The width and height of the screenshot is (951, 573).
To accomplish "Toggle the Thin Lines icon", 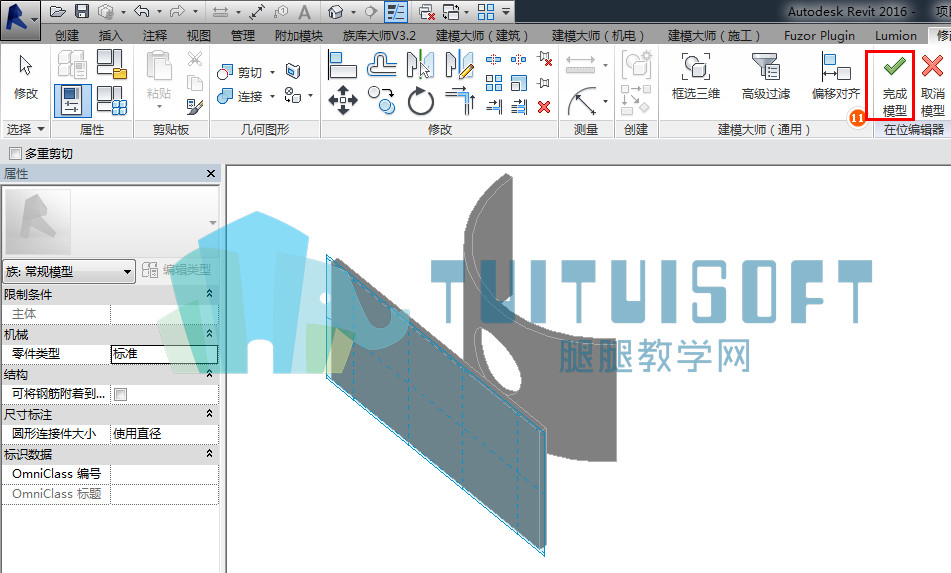I will [x=396, y=12].
